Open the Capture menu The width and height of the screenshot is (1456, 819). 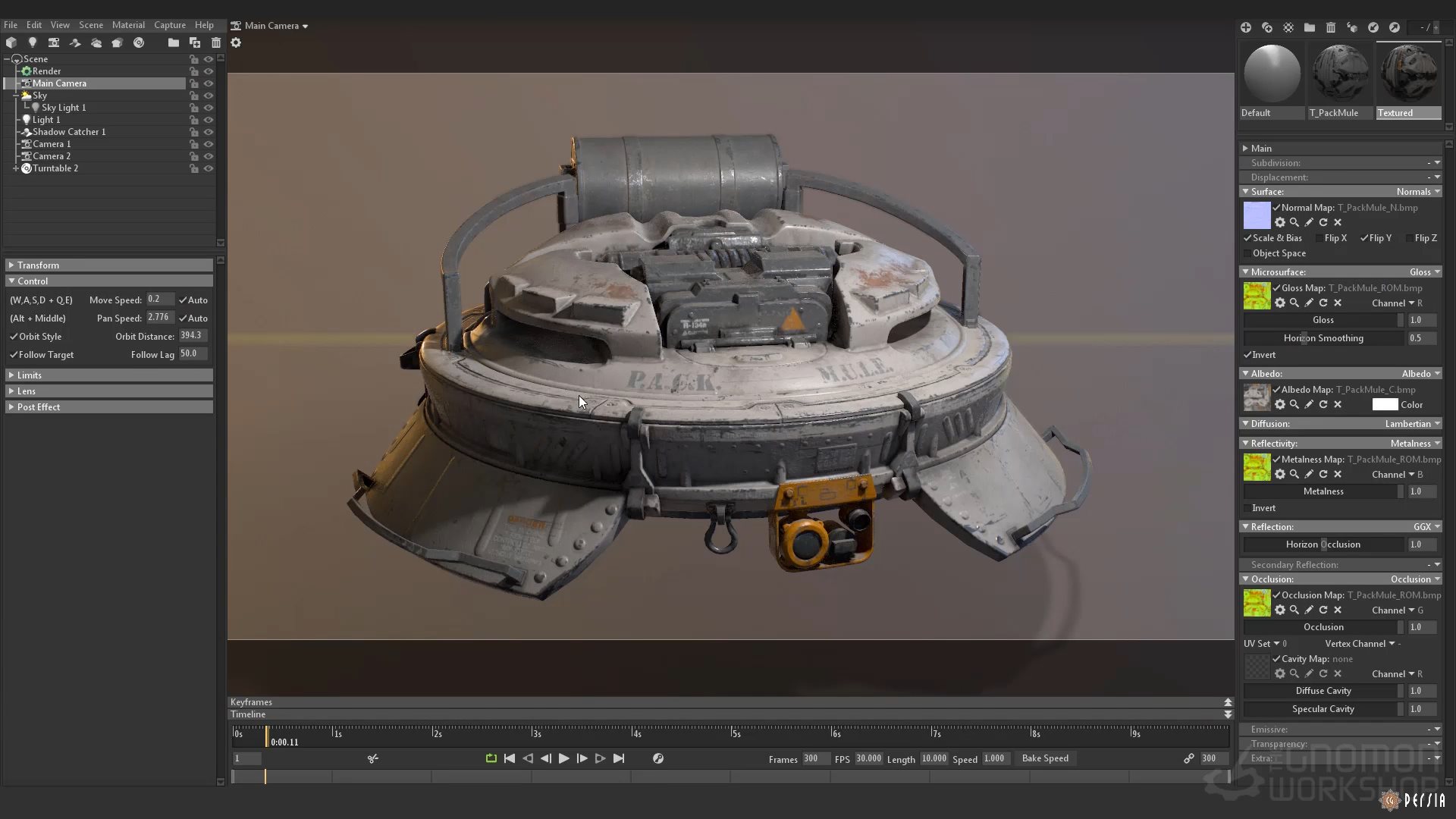(170, 25)
